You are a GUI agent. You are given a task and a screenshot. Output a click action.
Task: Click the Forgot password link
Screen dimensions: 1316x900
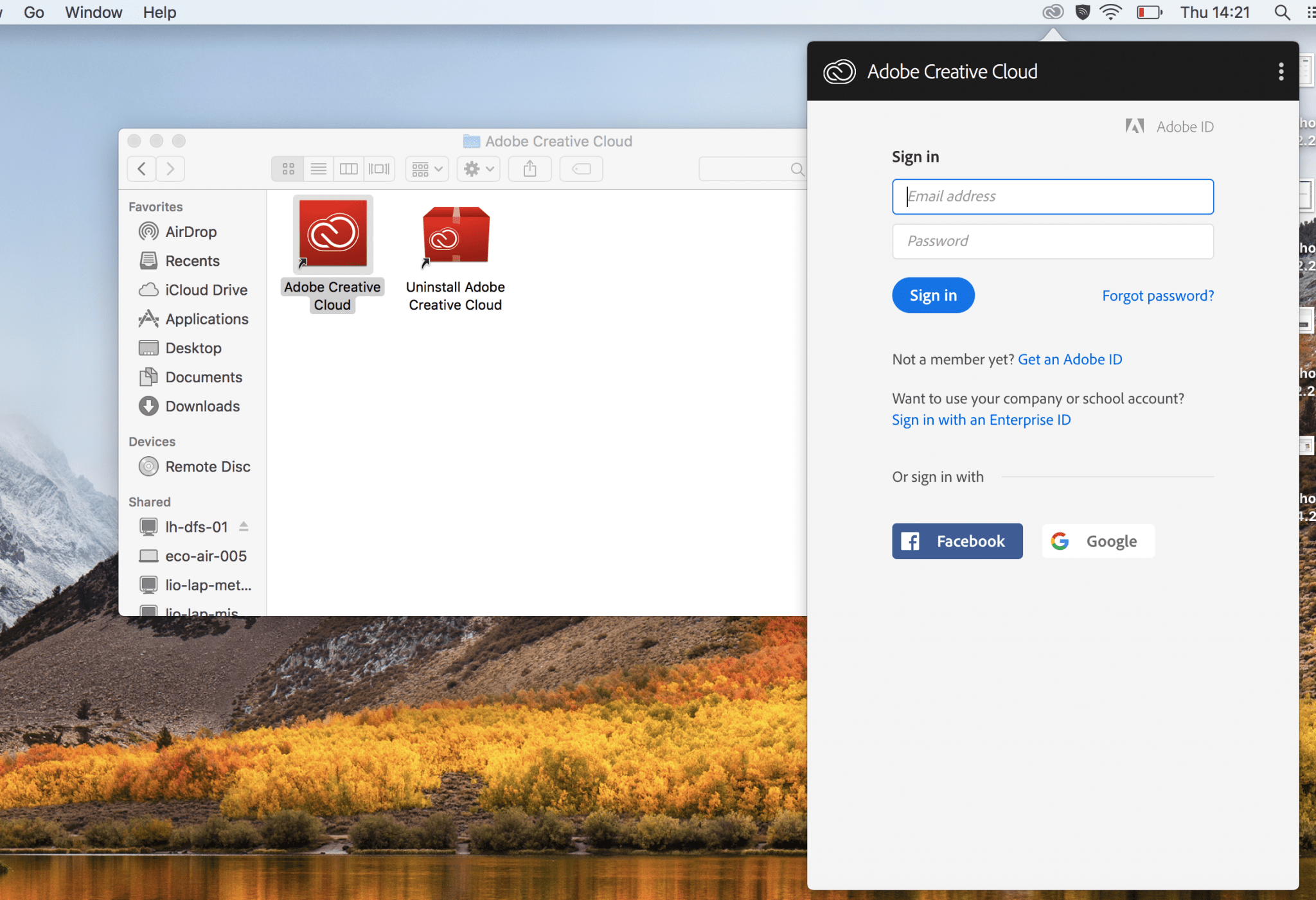[1157, 296]
